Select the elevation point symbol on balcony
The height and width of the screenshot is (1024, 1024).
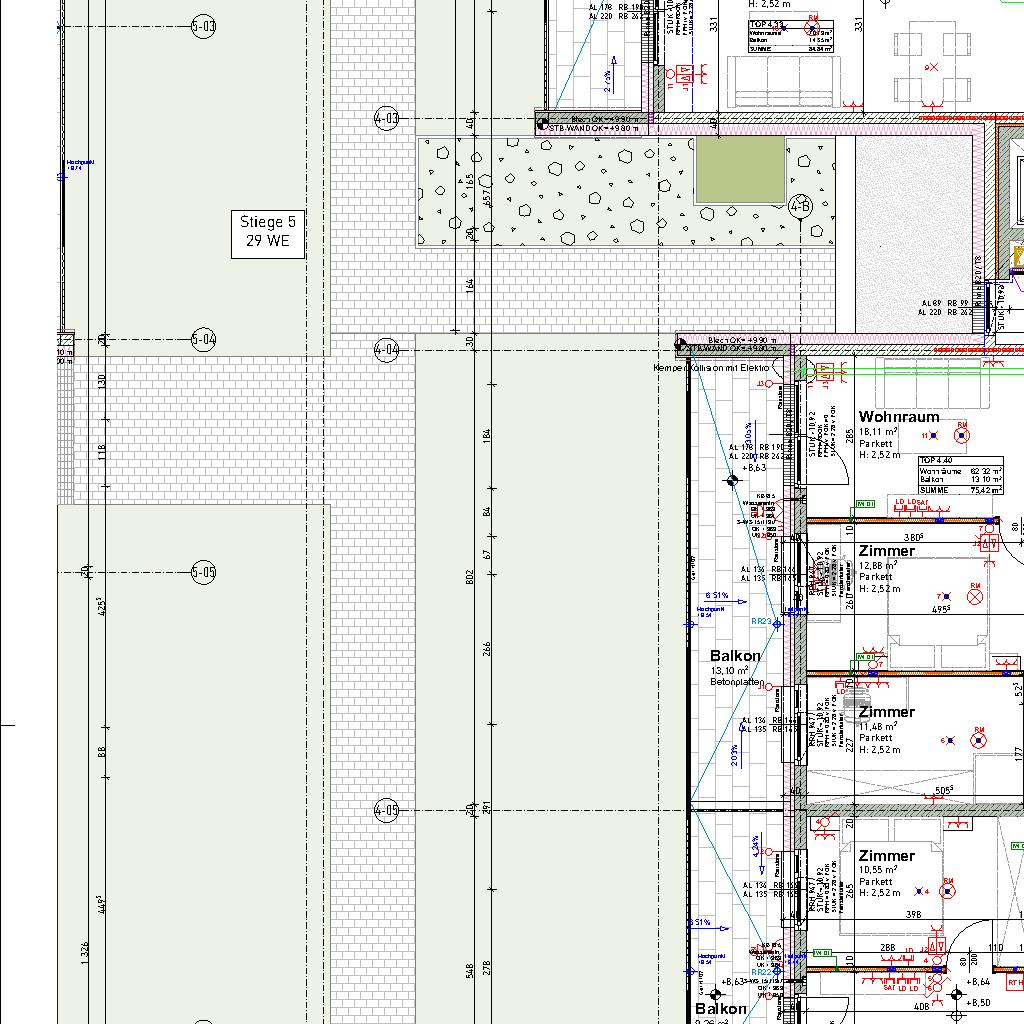coord(732,481)
